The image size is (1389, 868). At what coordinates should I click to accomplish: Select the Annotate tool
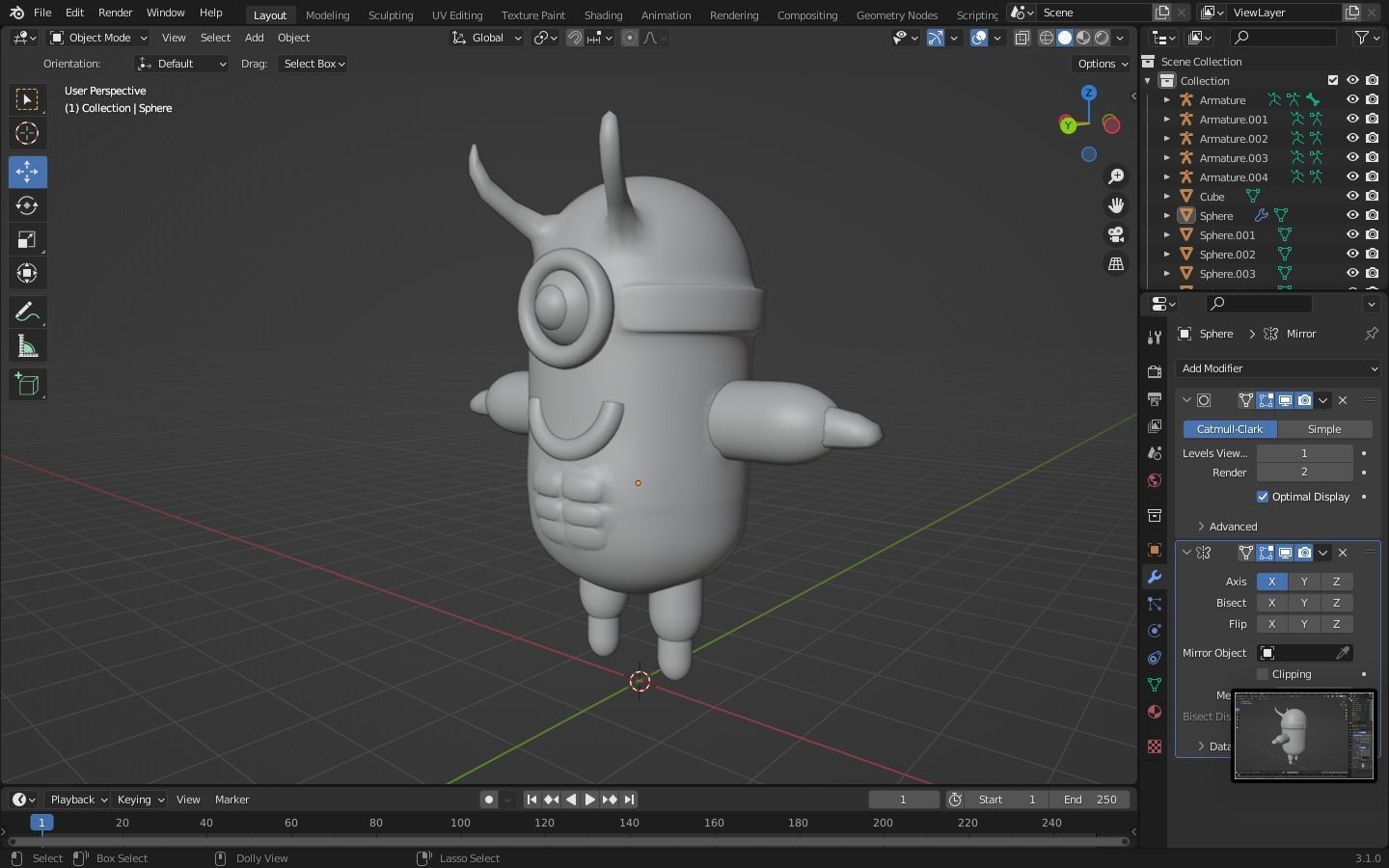coord(27,312)
